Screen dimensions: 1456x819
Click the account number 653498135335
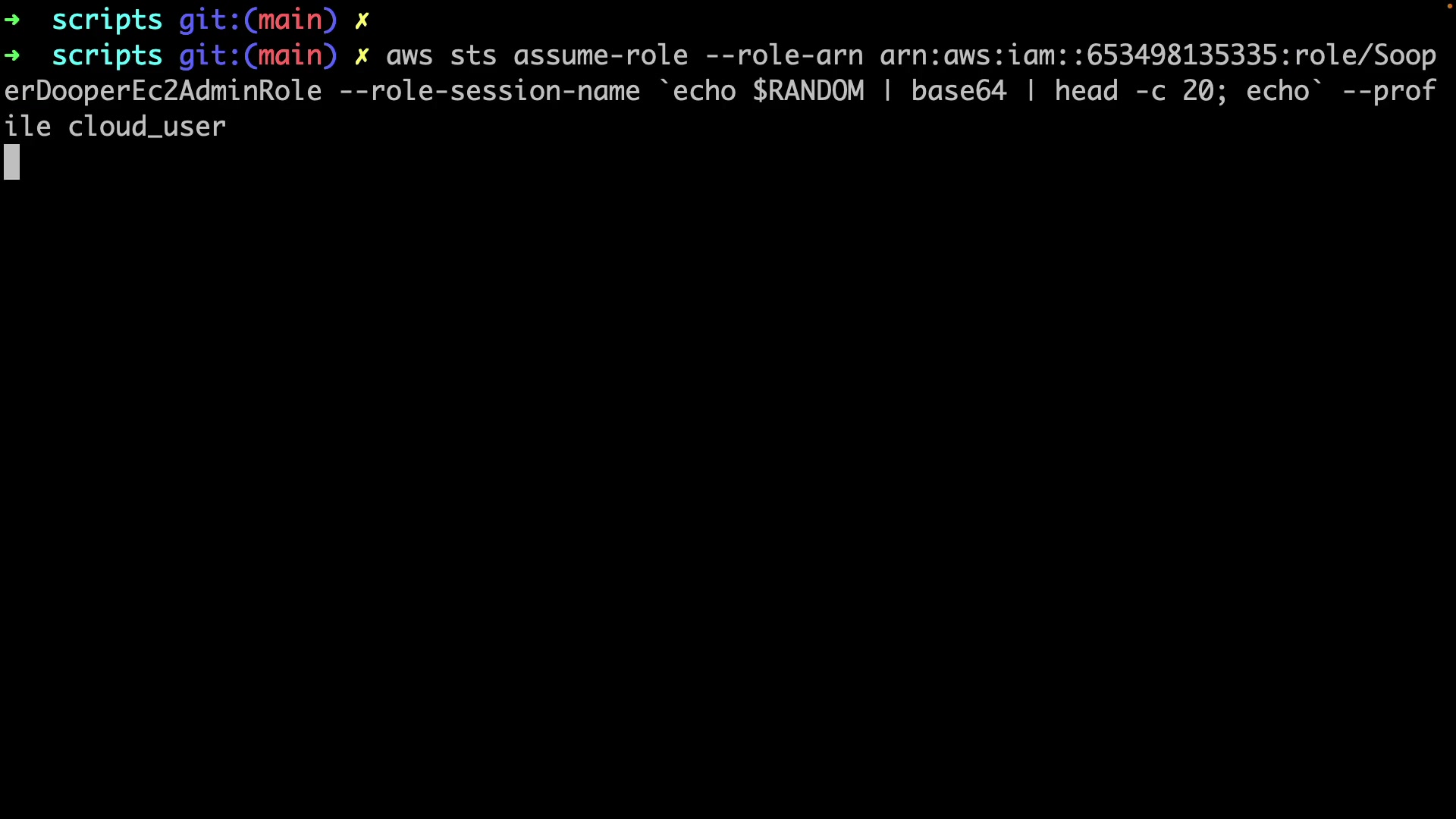[1181, 55]
